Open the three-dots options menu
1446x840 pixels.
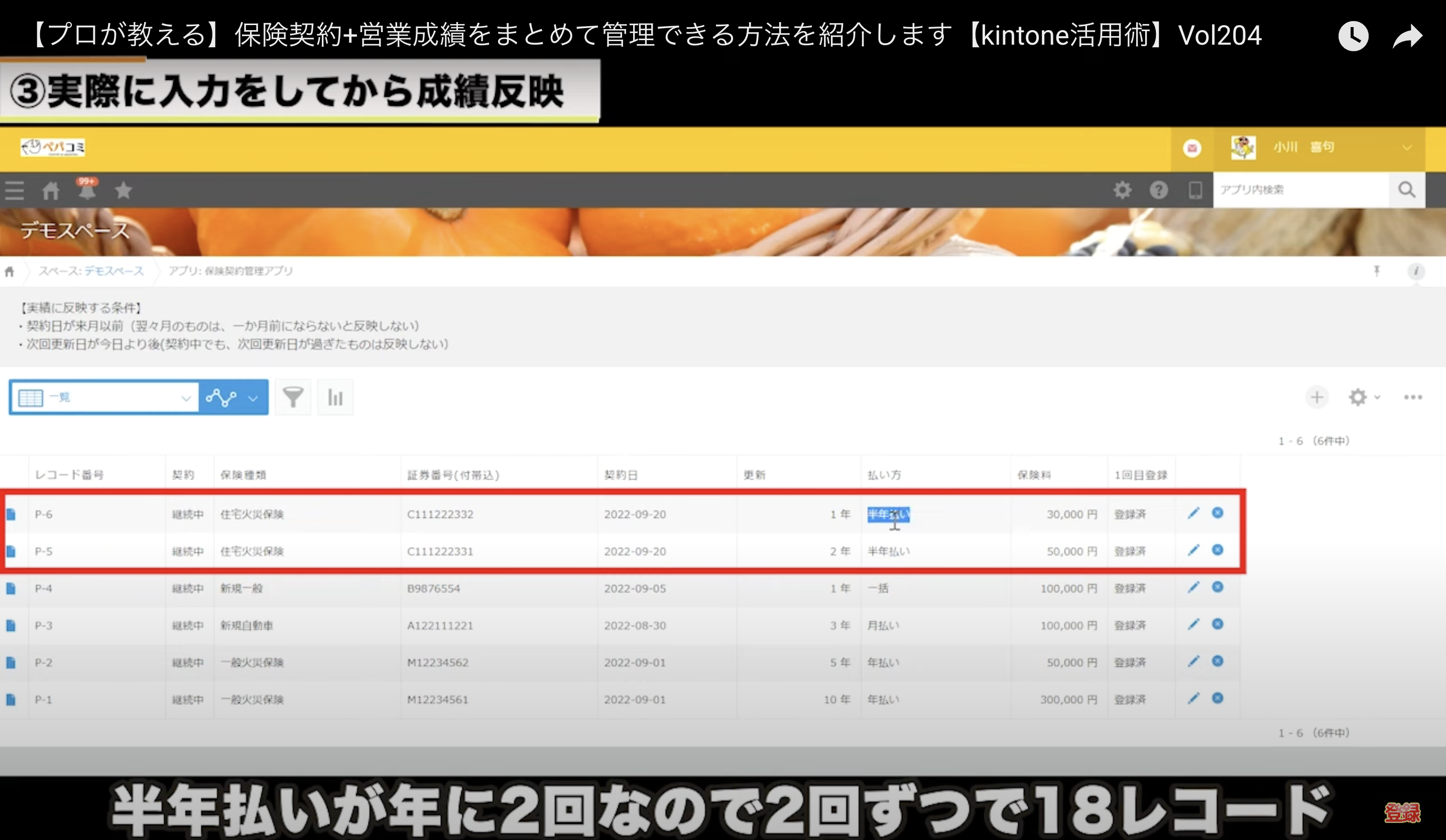pos(1413,397)
